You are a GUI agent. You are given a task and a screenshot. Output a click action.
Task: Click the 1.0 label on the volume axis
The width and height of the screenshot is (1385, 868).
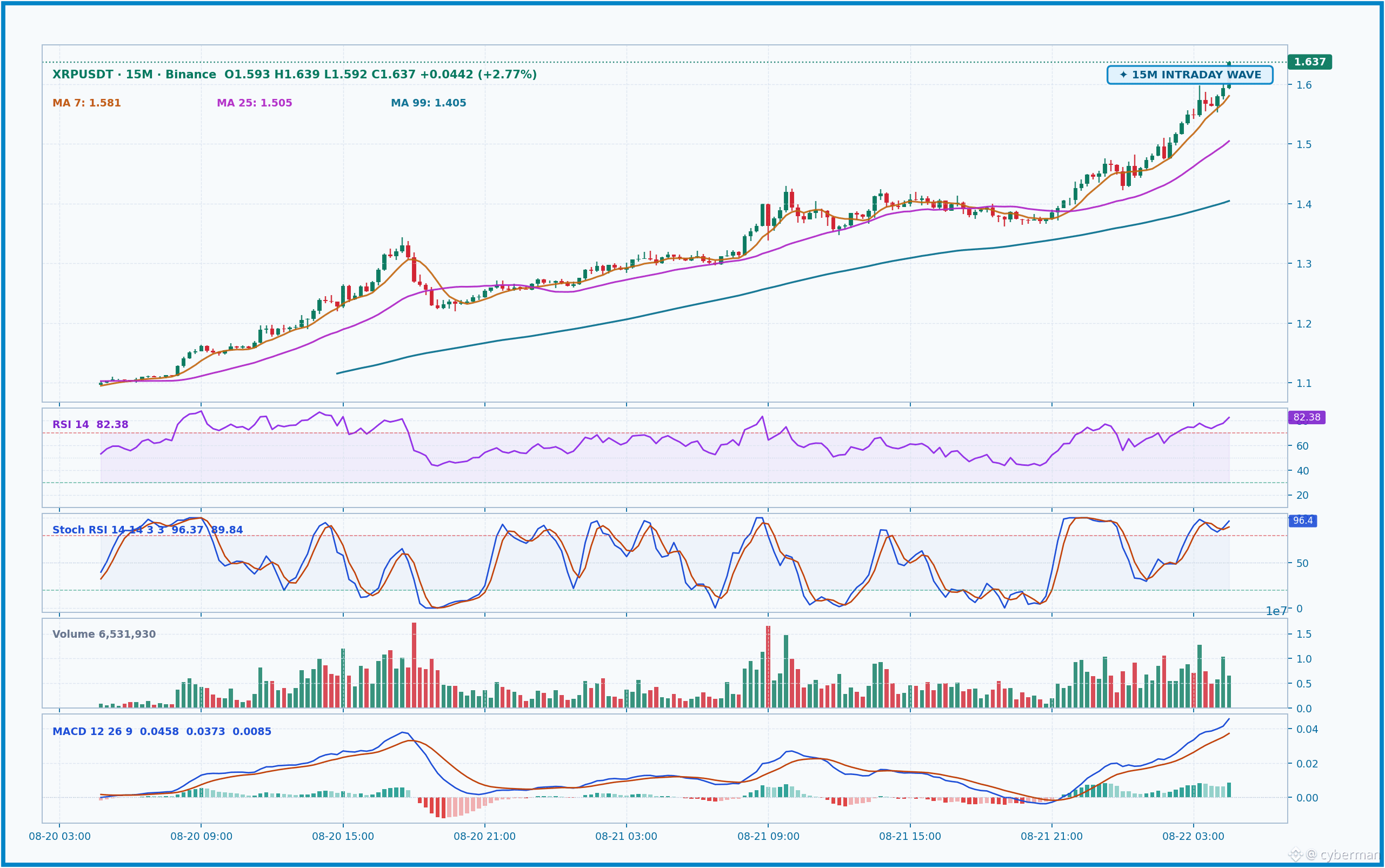[x=1303, y=659]
